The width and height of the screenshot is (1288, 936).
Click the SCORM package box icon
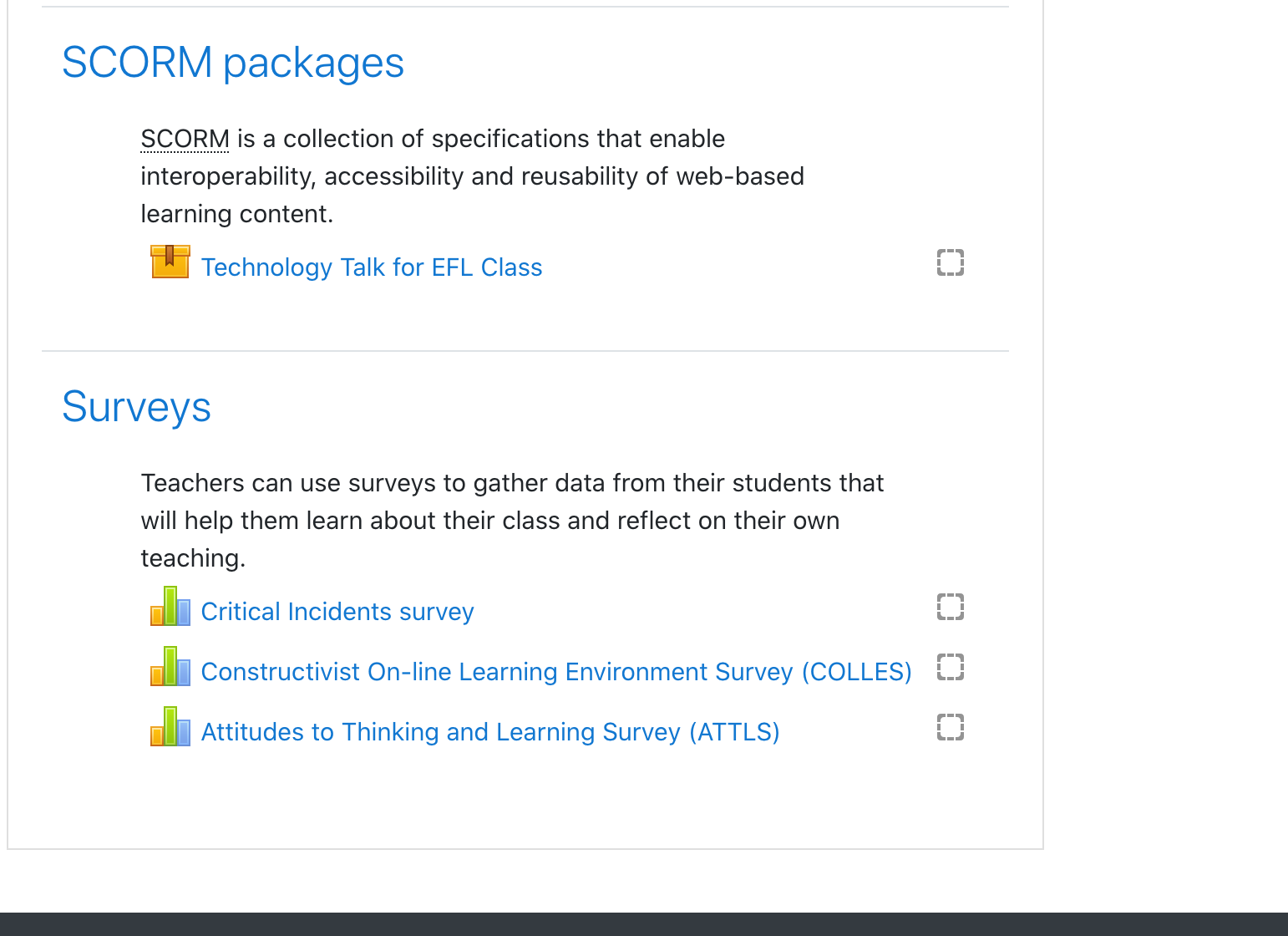[x=170, y=262]
